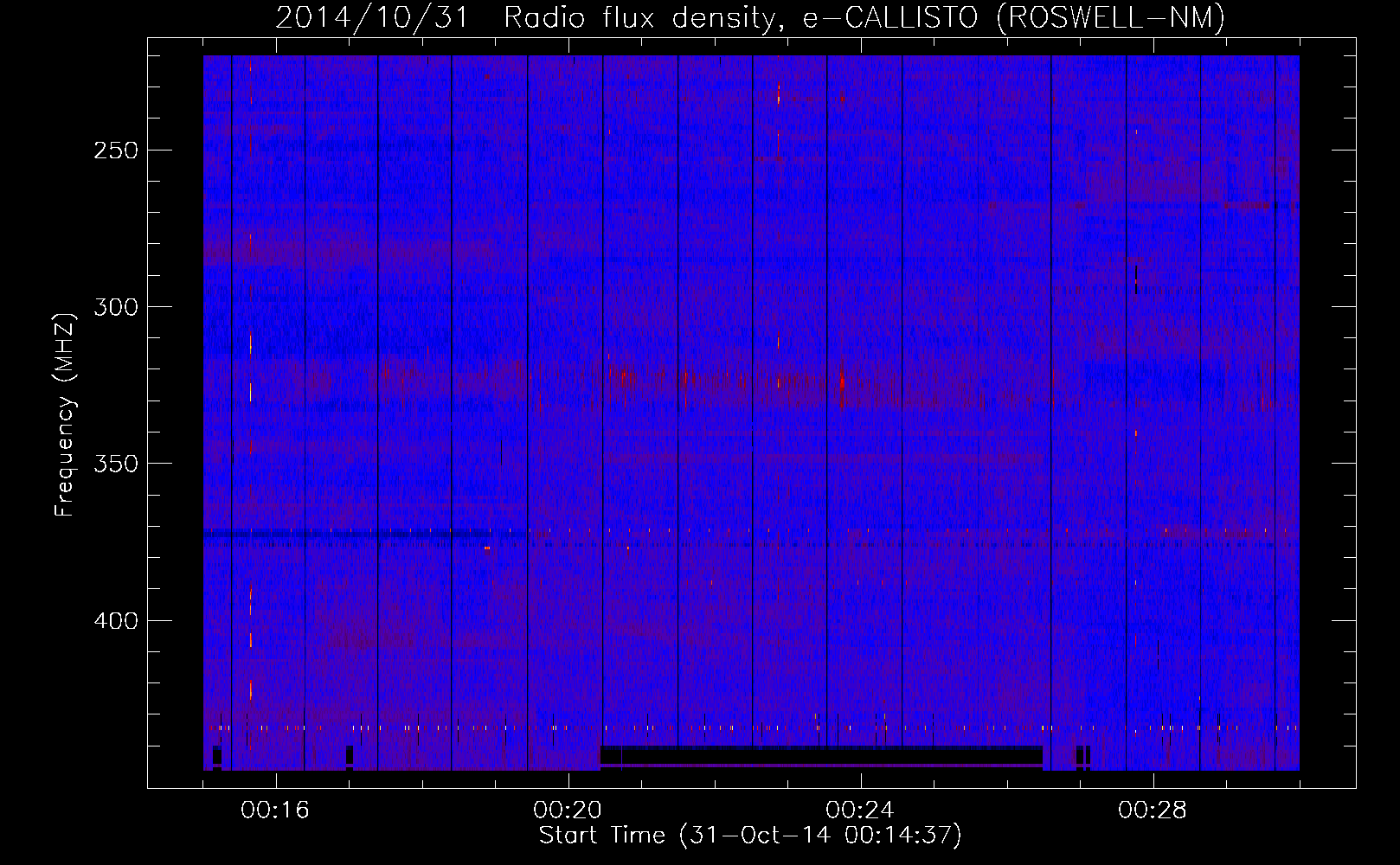Click the 00:24 time tick label
The height and width of the screenshot is (865, 1400).
coord(860,811)
